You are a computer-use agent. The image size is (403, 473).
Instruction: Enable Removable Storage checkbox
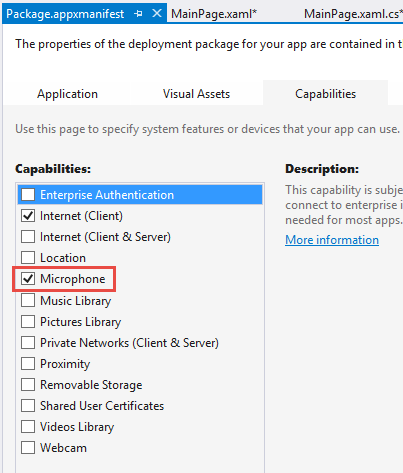pyautogui.click(x=28, y=385)
